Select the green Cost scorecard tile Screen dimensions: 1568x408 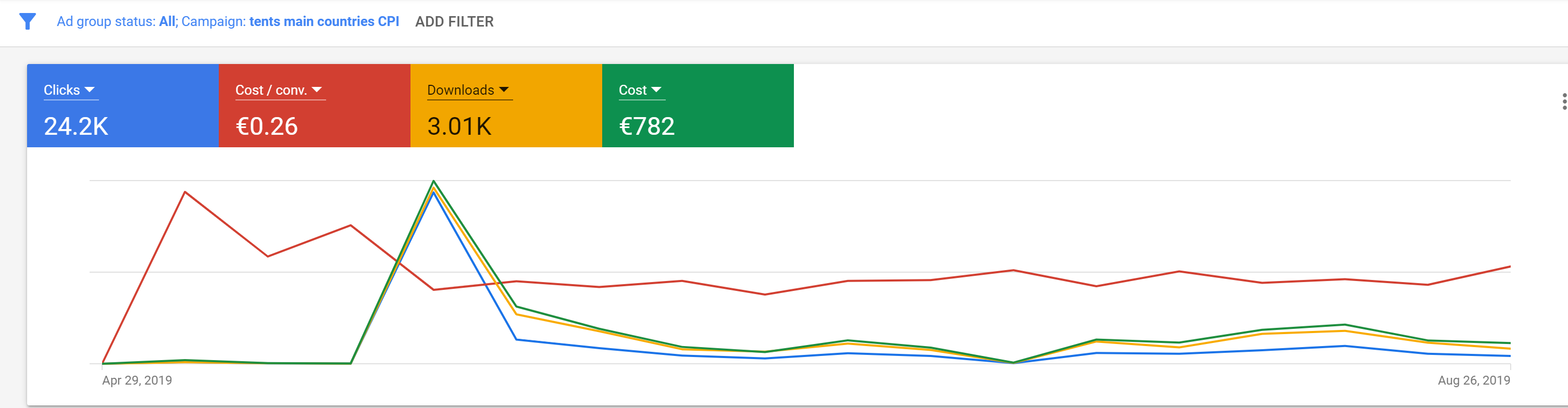(698, 105)
